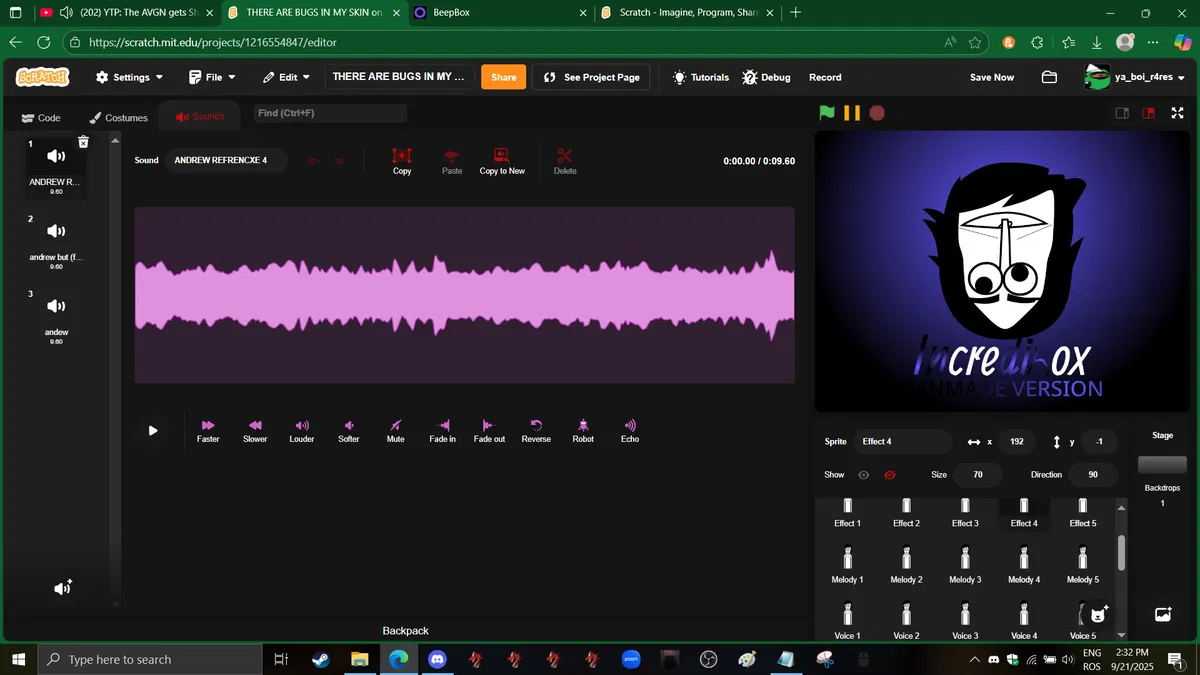
Task: Switch to the BeepBox browser tab
Action: coord(498,13)
